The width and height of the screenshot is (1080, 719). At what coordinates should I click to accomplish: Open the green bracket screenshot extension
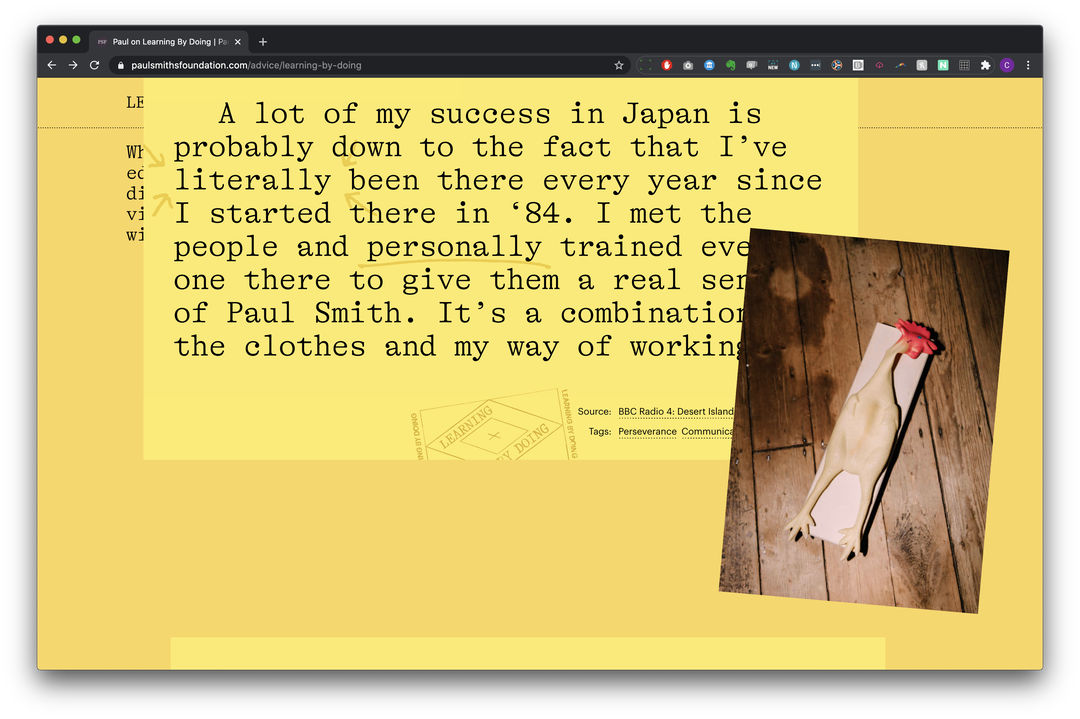(645, 65)
